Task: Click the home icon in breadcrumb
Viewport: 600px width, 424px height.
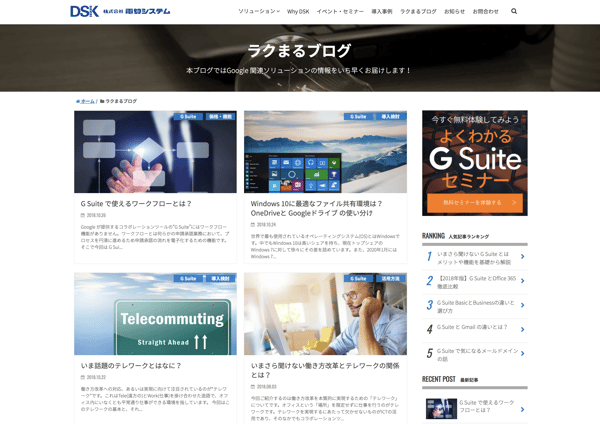Action: 79,101
